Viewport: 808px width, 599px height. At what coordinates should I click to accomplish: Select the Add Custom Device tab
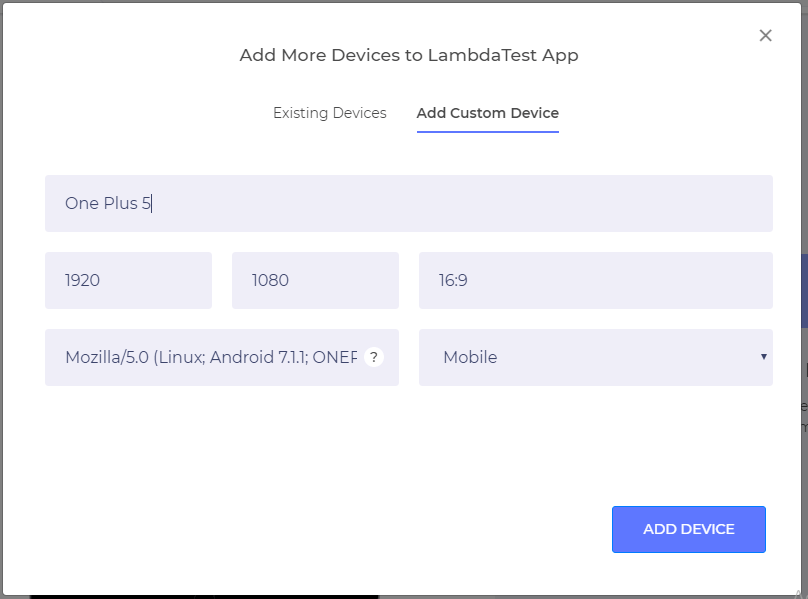(487, 113)
